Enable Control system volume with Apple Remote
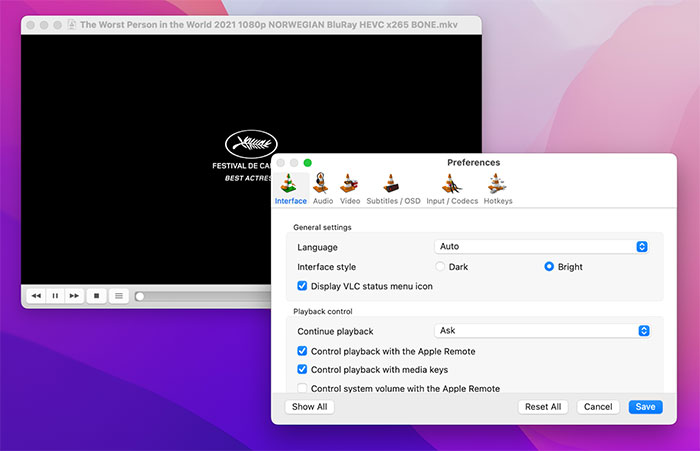The image size is (700, 451). 303,388
